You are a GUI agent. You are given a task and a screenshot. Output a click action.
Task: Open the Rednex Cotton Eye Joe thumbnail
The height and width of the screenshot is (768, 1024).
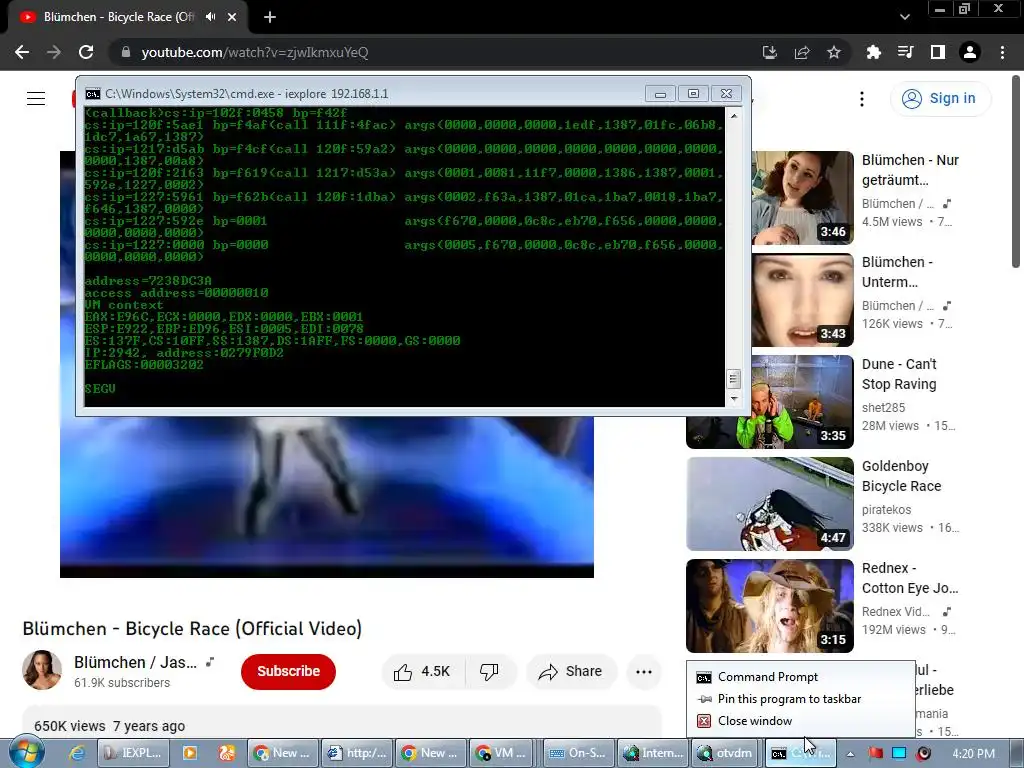point(770,605)
